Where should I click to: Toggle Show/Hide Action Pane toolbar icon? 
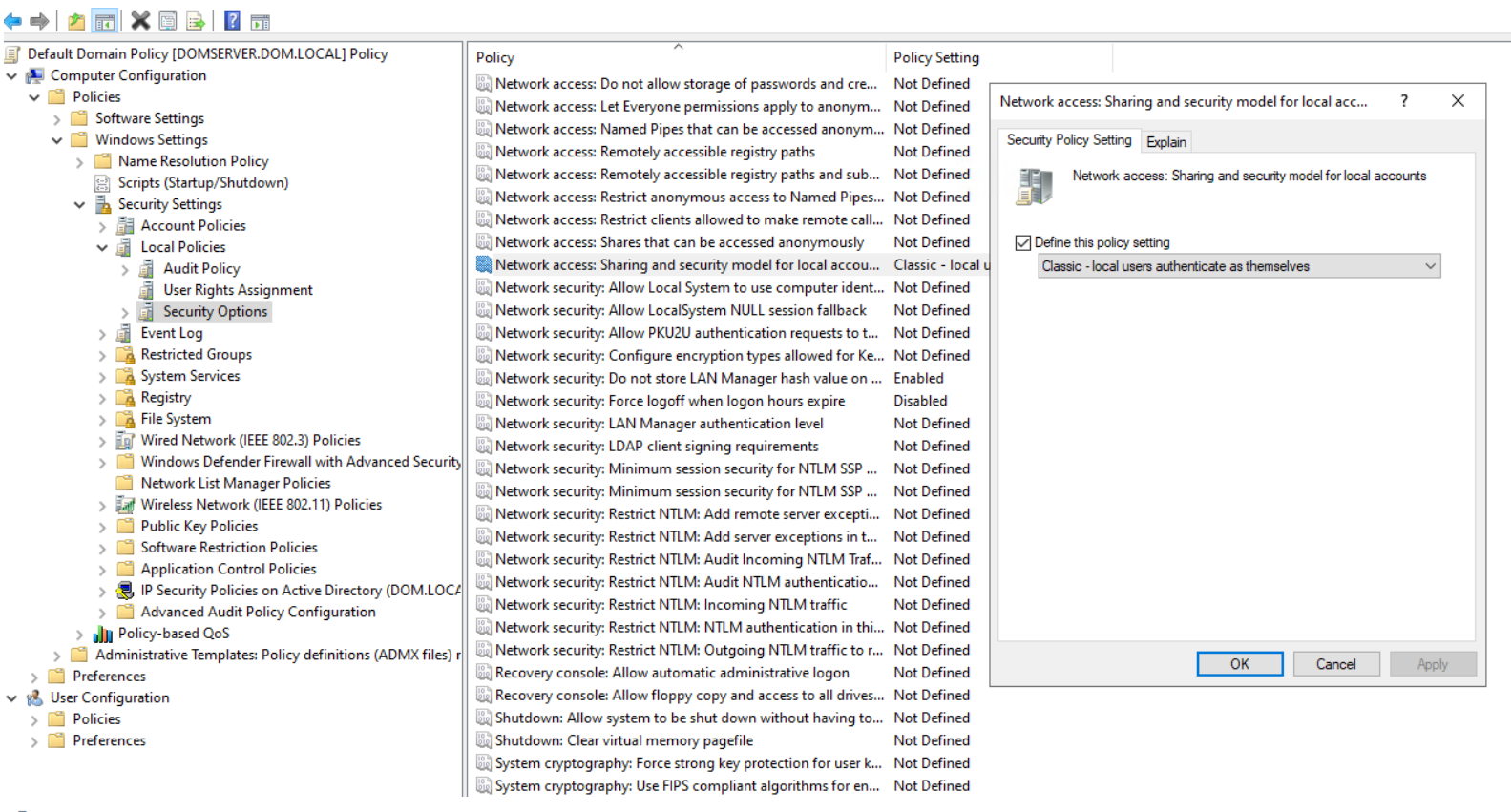tap(260, 21)
